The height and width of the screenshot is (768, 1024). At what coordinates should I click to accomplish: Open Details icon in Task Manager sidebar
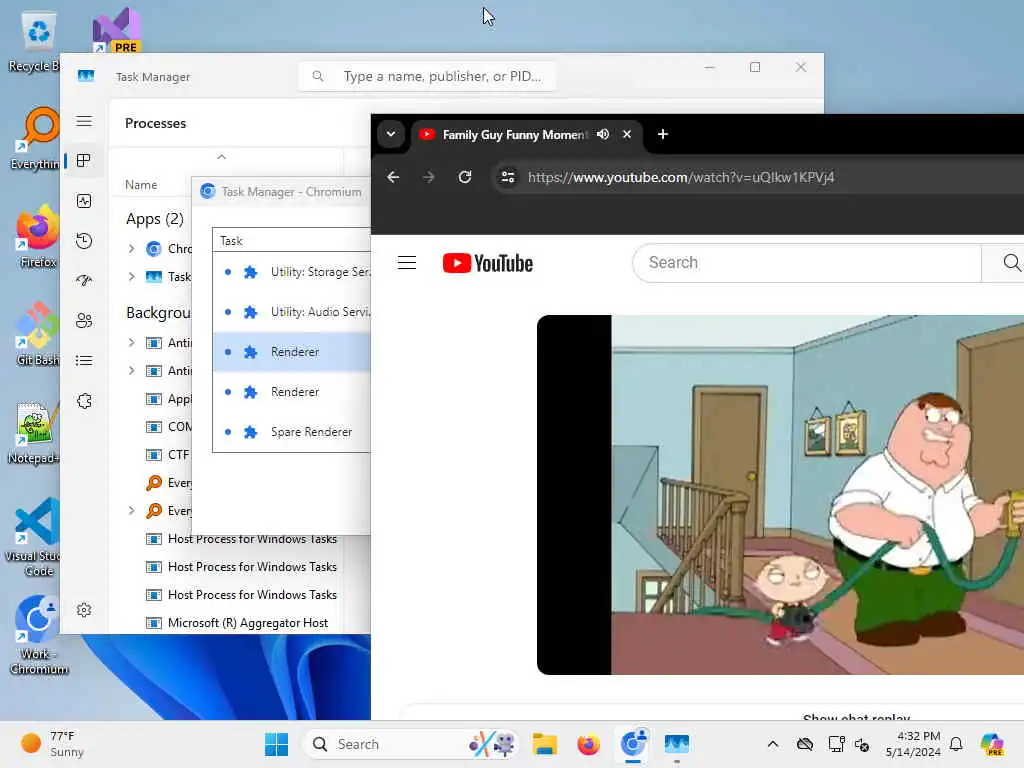[x=84, y=360]
